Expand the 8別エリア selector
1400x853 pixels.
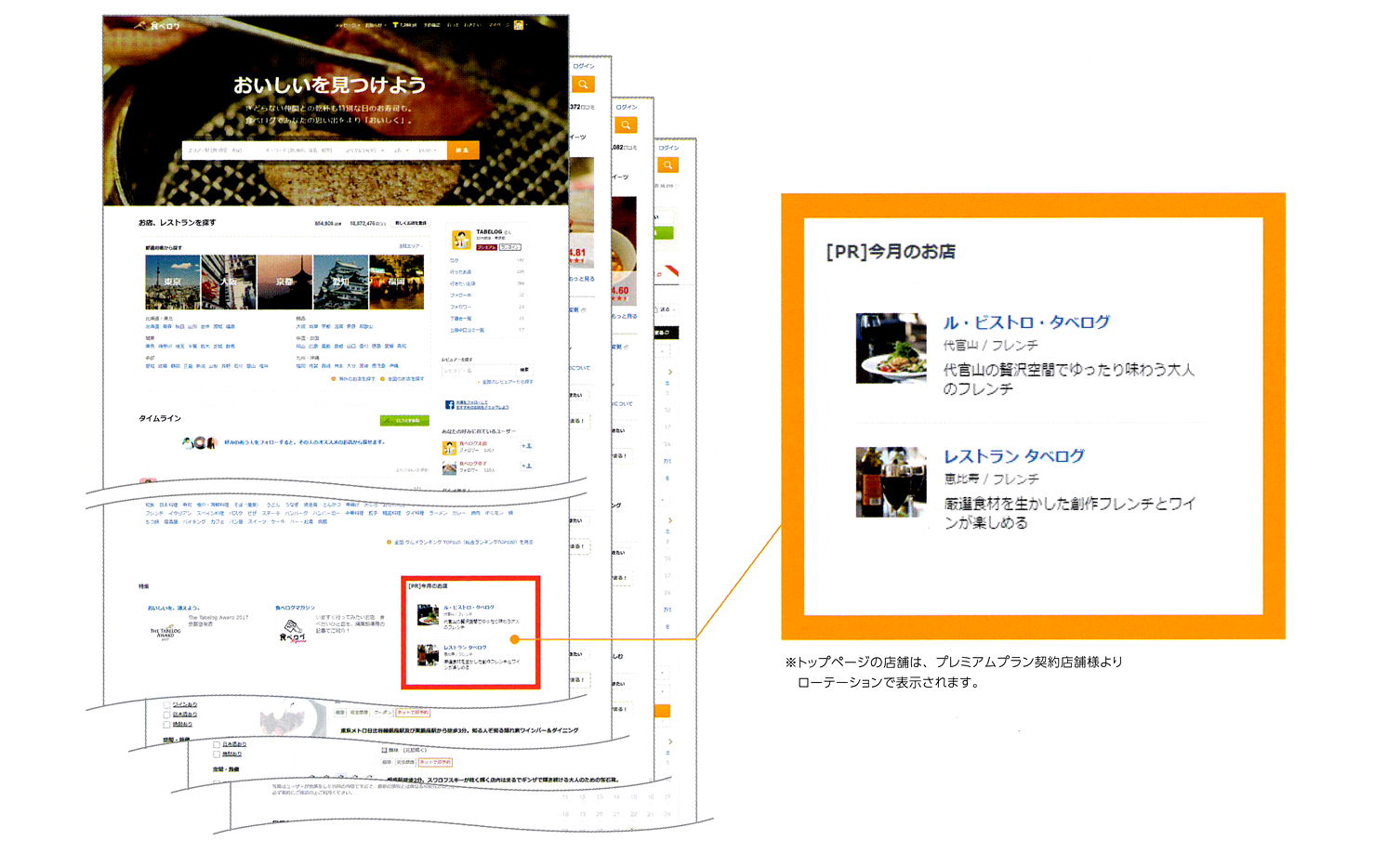pos(411,246)
